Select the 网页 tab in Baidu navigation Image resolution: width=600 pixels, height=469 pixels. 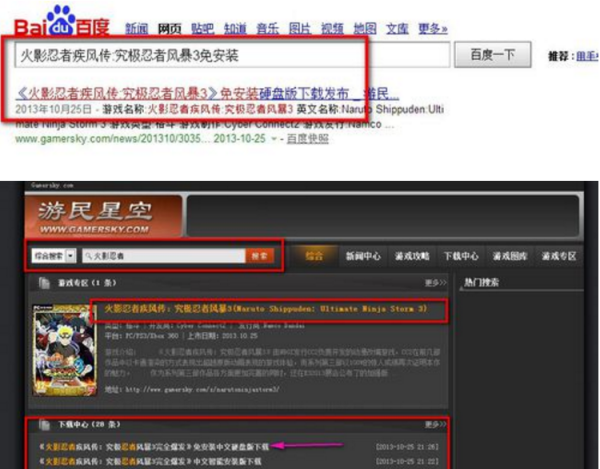(170, 29)
